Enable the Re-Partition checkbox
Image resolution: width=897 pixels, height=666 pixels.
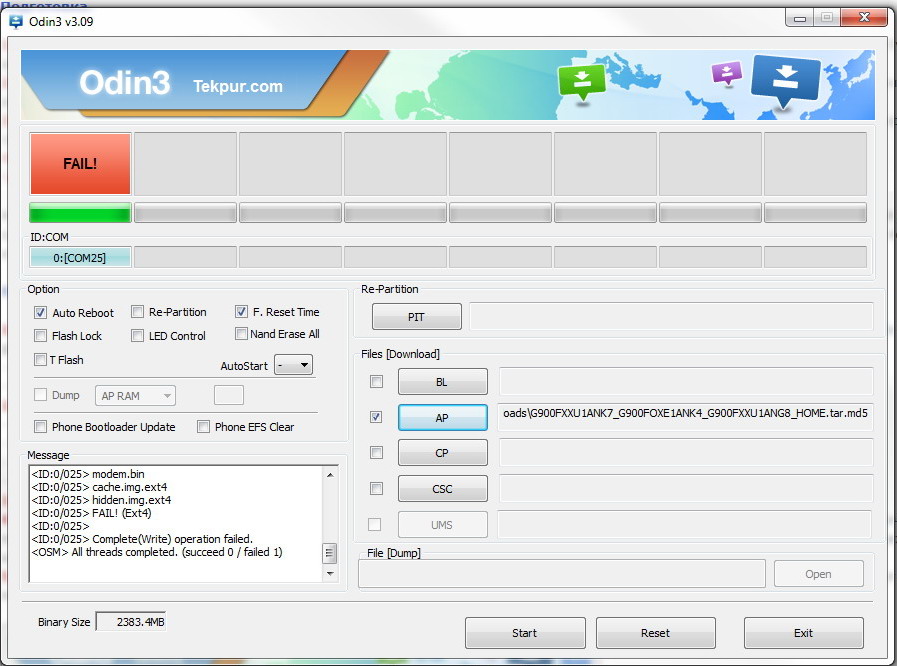tap(138, 312)
